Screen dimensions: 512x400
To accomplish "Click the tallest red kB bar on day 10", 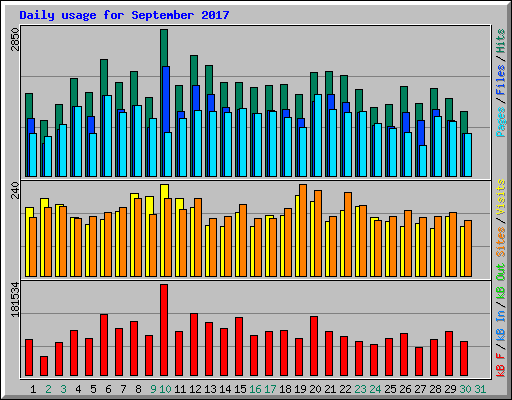I will coord(164,330).
